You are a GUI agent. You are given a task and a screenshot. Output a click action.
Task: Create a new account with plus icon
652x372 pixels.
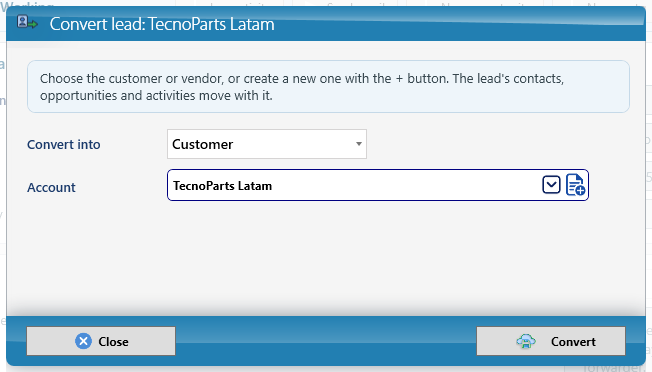pyautogui.click(x=575, y=185)
